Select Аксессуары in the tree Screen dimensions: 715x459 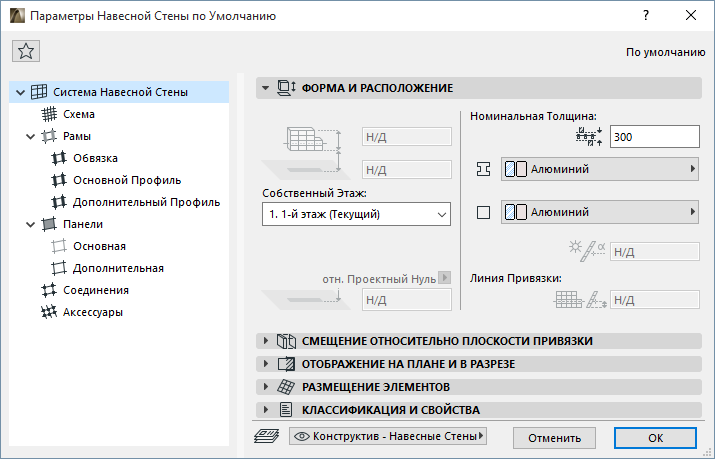pyautogui.click(x=93, y=312)
